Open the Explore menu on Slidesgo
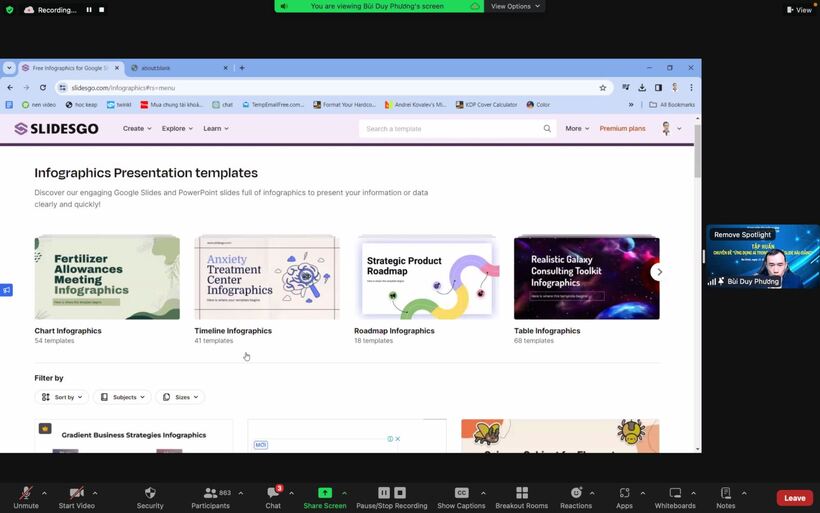Image resolution: width=820 pixels, height=513 pixels. [x=178, y=129]
